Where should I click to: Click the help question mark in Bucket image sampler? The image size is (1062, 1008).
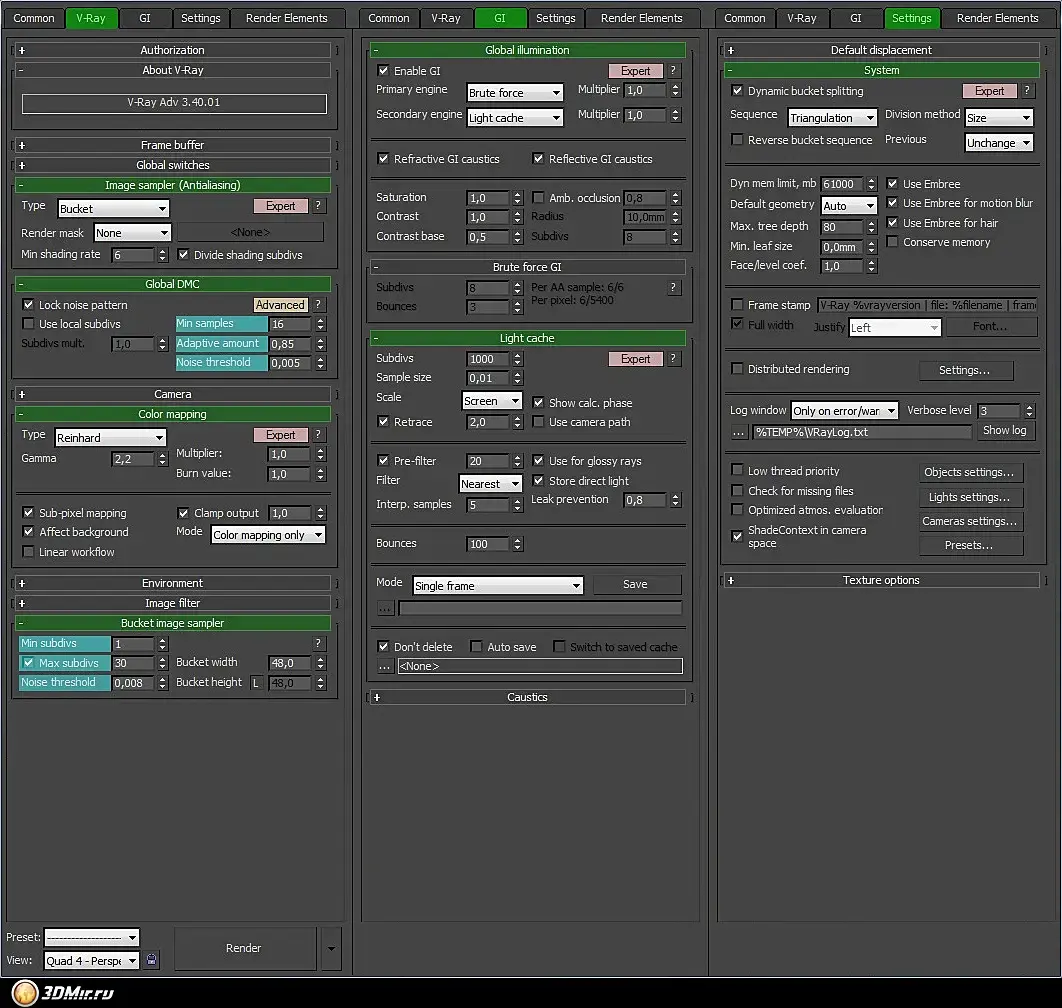(318, 643)
